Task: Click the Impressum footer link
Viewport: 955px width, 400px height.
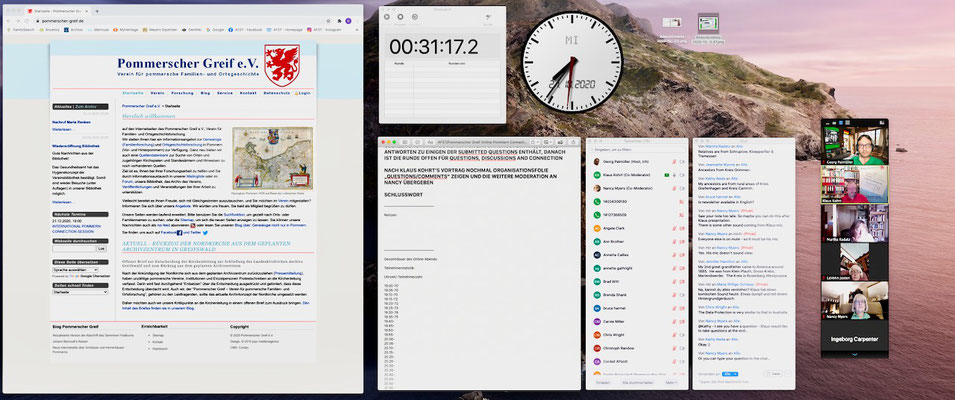Action: (160, 349)
